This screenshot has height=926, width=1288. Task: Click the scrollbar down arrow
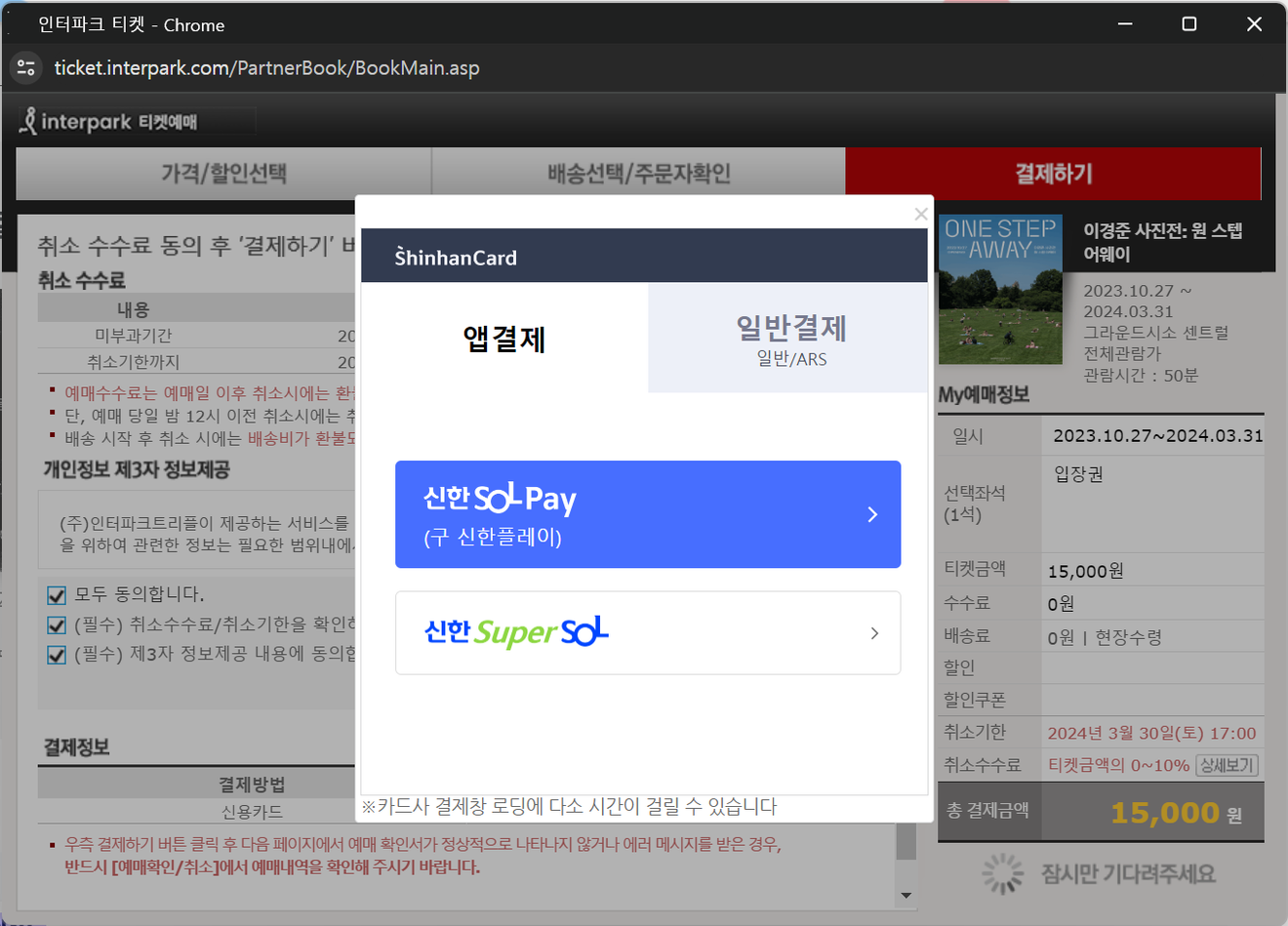point(906,895)
